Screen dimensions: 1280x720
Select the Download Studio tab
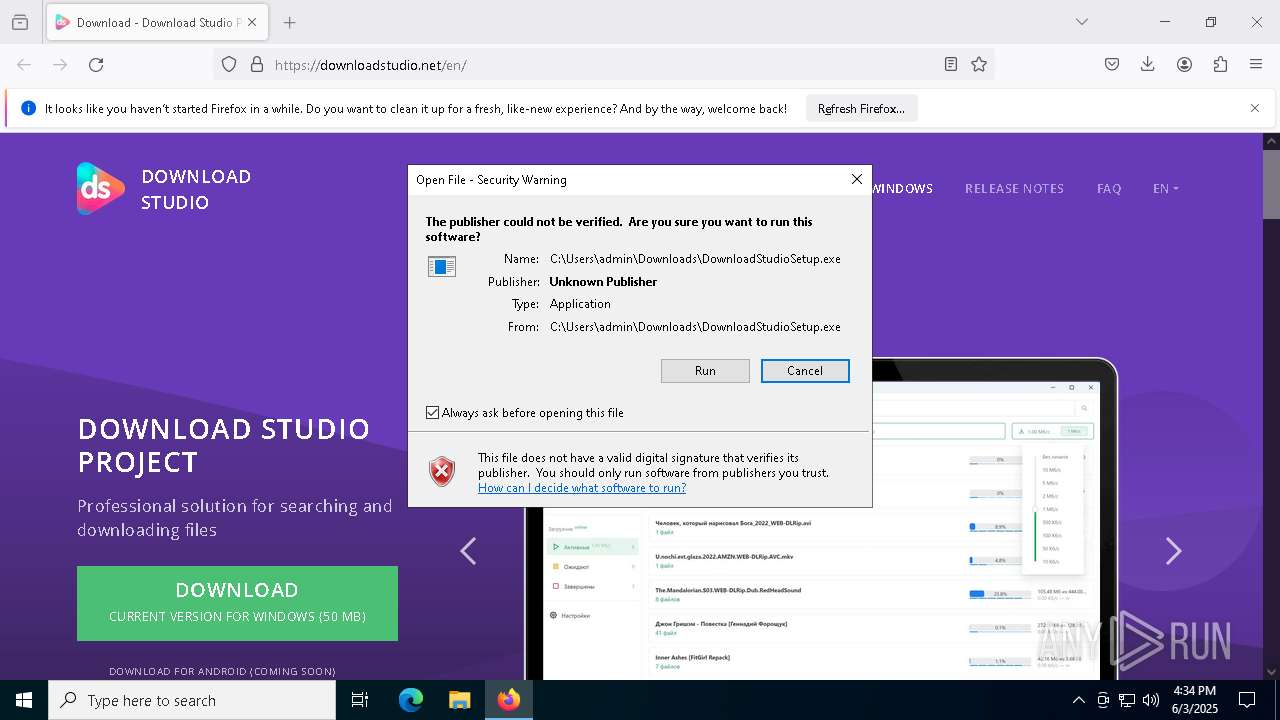[x=157, y=22]
